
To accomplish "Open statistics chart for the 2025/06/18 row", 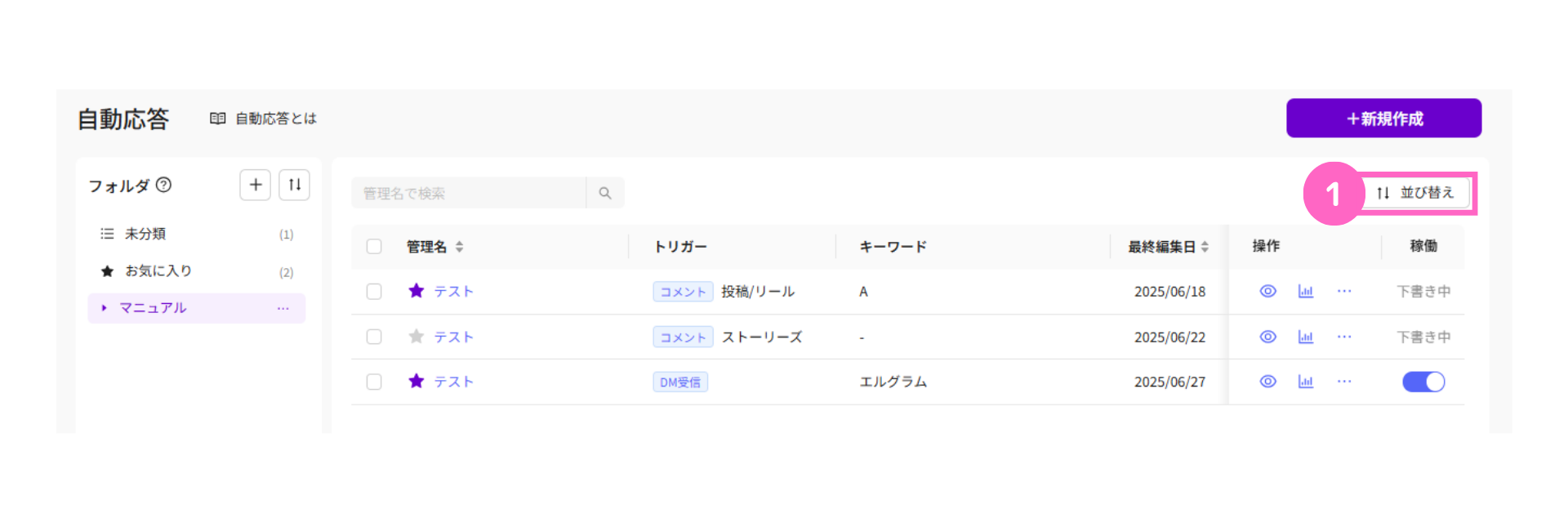I will coord(1306,292).
